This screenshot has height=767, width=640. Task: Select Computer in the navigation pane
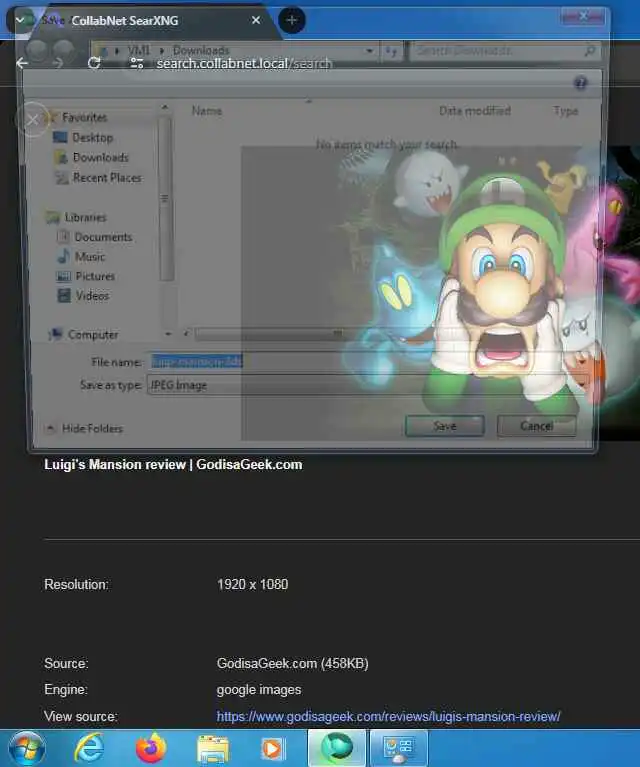click(x=93, y=335)
